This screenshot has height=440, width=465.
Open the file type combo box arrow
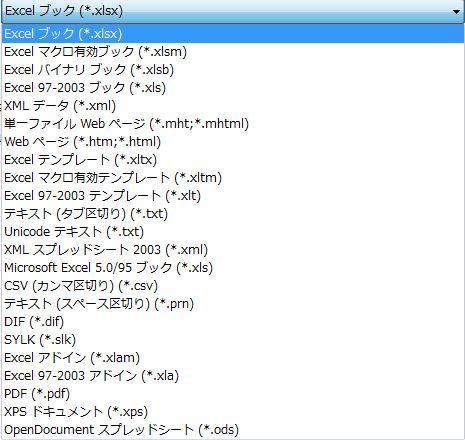tap(456, 11)
